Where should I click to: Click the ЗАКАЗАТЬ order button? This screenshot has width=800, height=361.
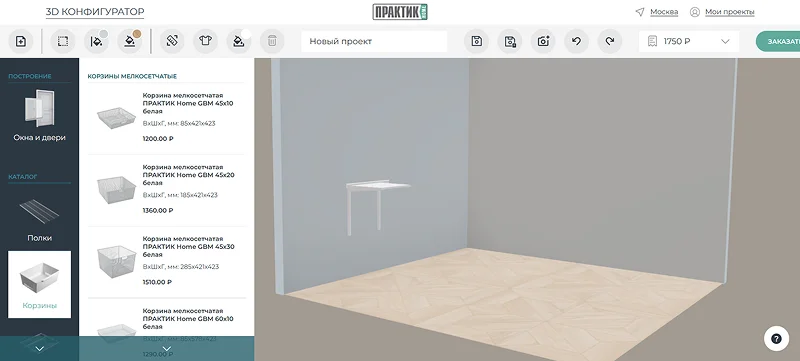pos(778,41)
